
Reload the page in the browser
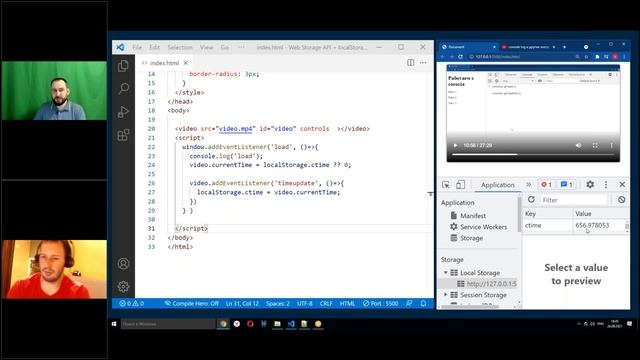pyautogui.click(x=460, y=57)
